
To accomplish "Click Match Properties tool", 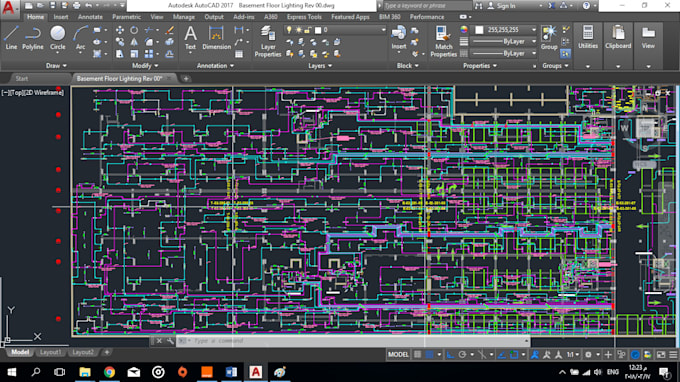I will (x=443, y=41).
